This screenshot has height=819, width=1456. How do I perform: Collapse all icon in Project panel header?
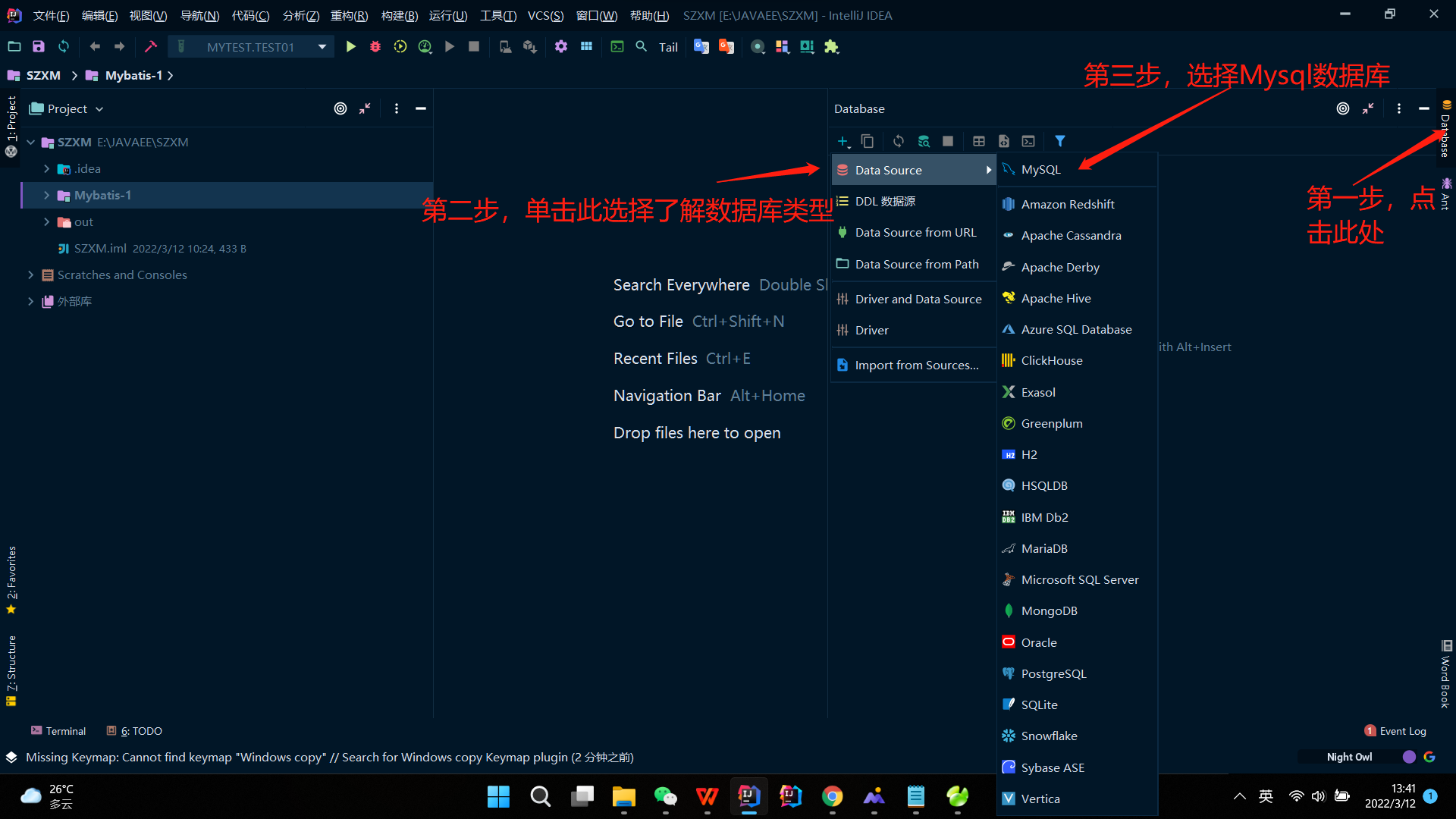point(365,108)
